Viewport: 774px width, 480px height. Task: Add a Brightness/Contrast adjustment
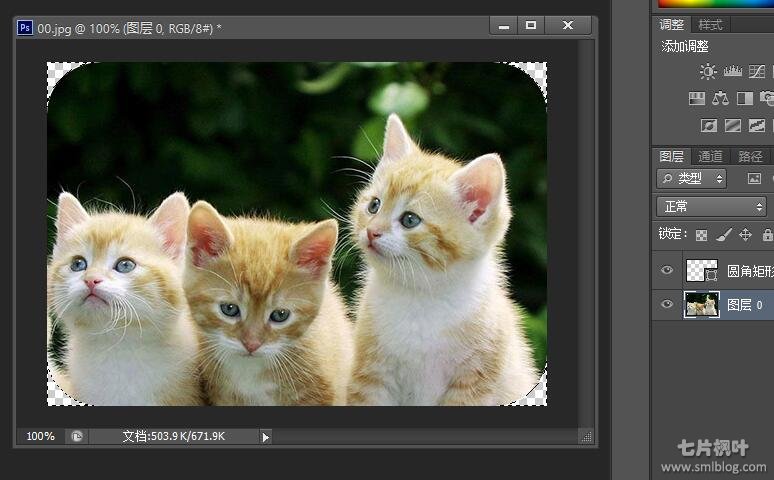[x=708, y=71]
